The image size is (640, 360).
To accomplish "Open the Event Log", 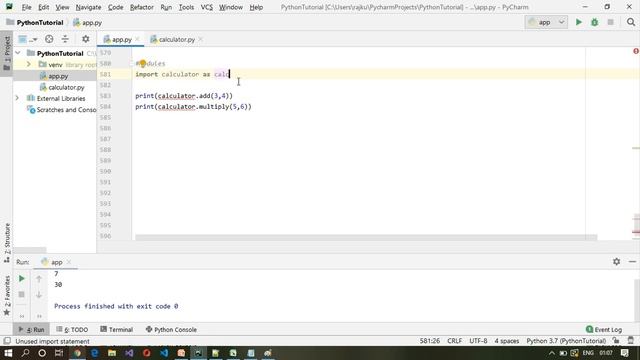I will [604, 329].
